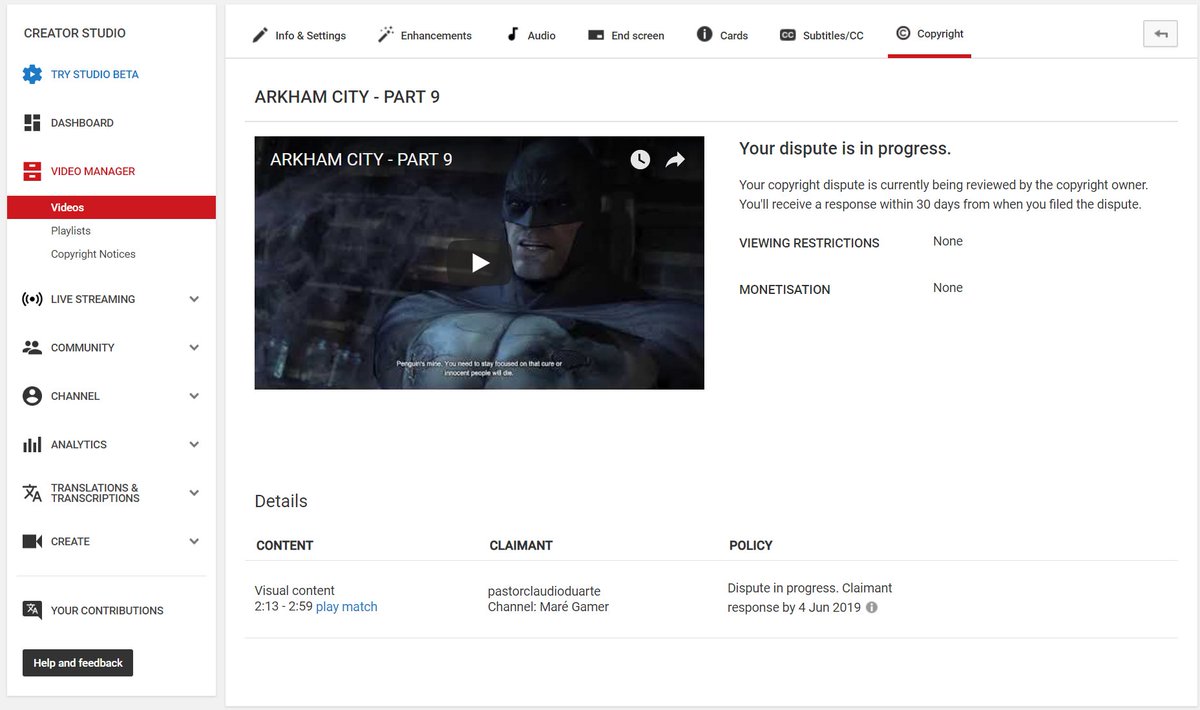1200x710 pixels.
Task: Click the video title overlay on the player
Action: 361,159
